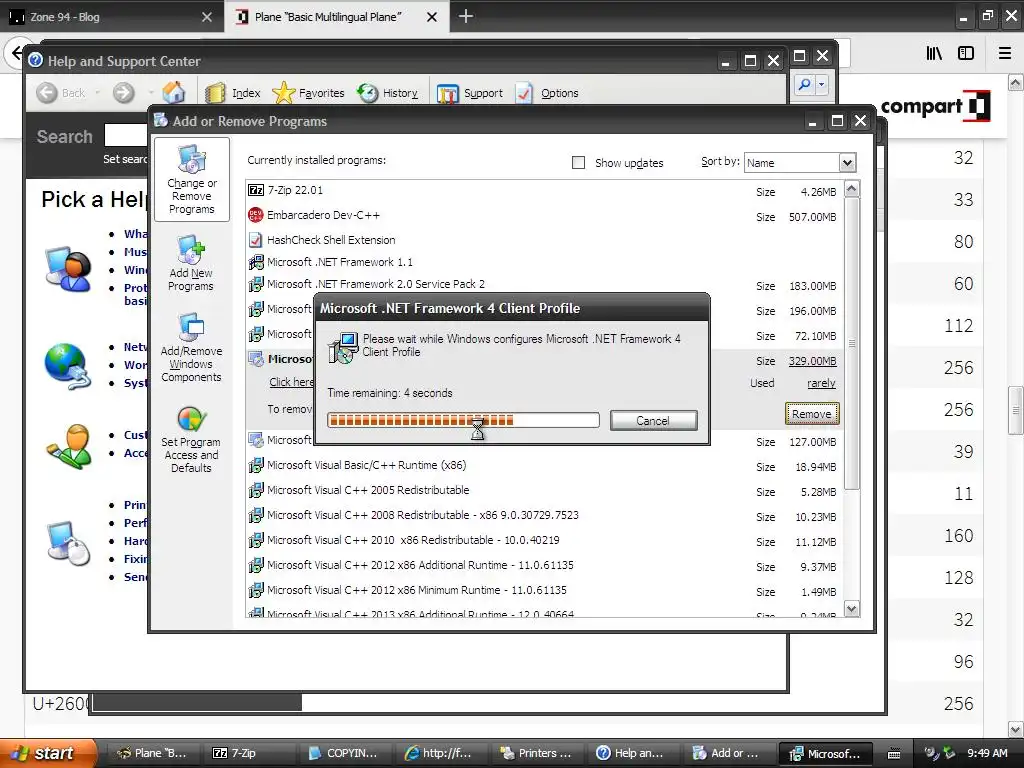Viewport: 1024px width, 768px height.
Task: Click the Help Center search input field
Action: (x=127, y=135)
